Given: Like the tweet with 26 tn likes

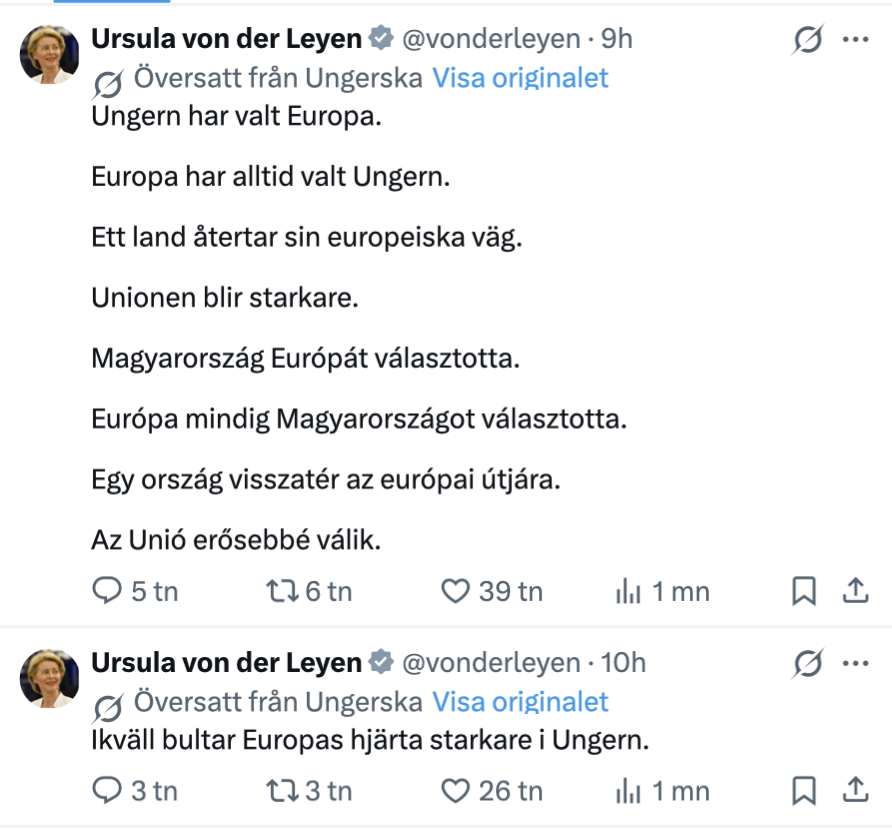Looking at the screenshot, I should tap(456, 791).
